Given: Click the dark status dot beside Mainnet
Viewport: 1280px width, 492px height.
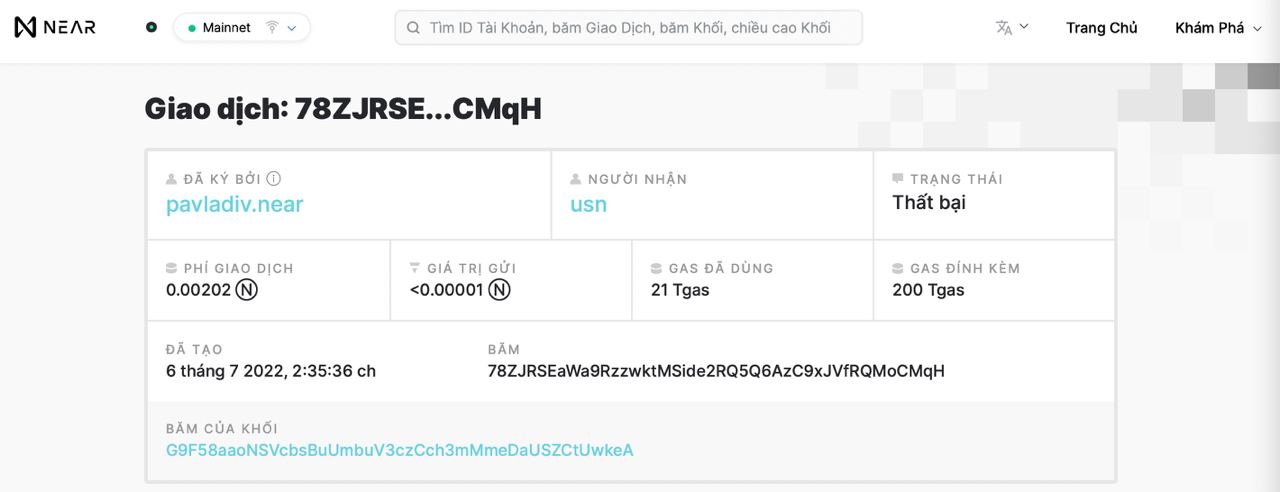Looking at the screenshot, I should click(151, 28).
